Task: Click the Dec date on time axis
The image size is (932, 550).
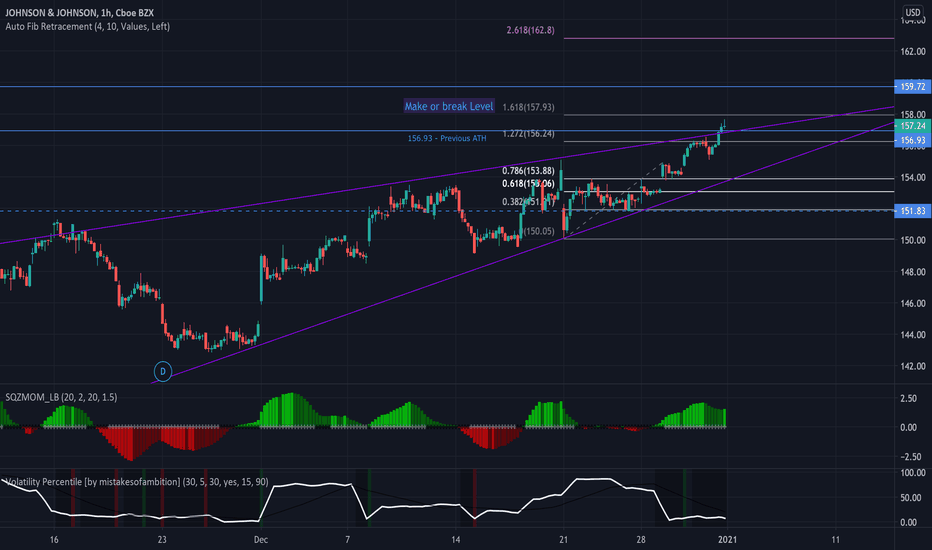Action: (260, 540)
